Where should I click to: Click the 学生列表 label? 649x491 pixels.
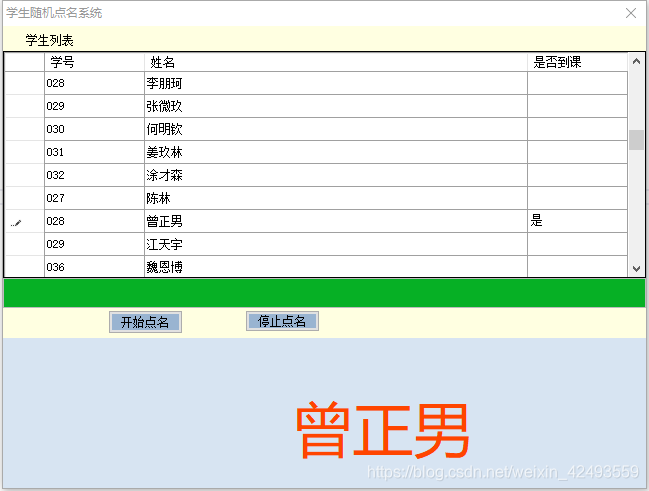coord(49,40)
